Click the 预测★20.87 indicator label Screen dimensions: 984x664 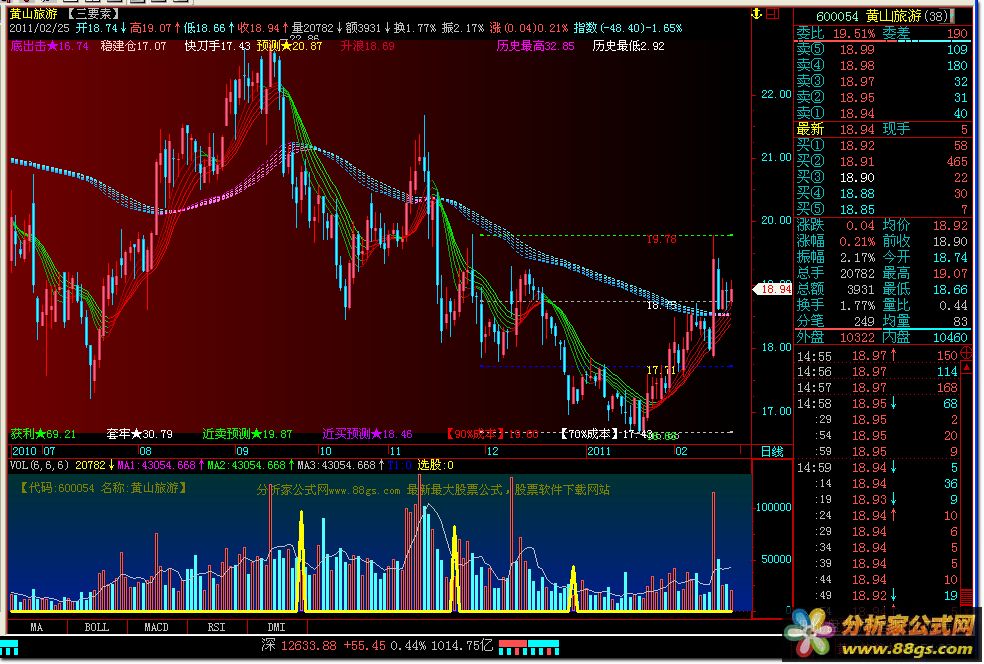pyautogui.click(x=289, y=46)
